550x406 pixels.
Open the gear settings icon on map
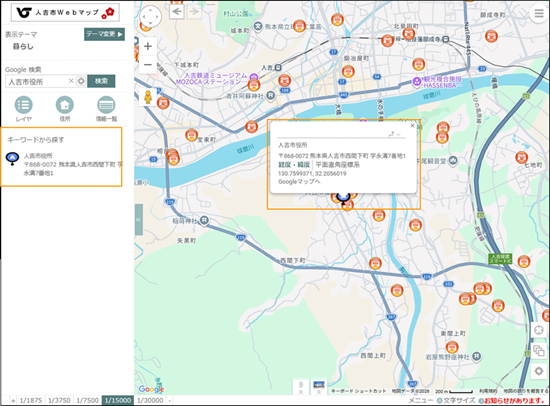point(539,371)
